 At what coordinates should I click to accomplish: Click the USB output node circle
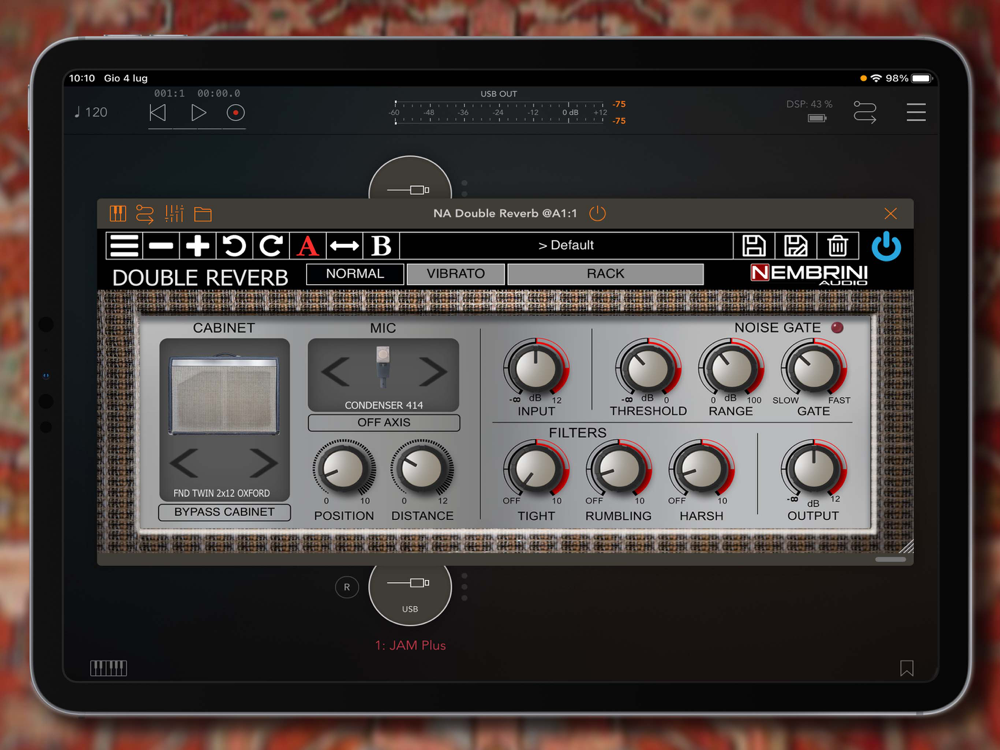(410, 594)
